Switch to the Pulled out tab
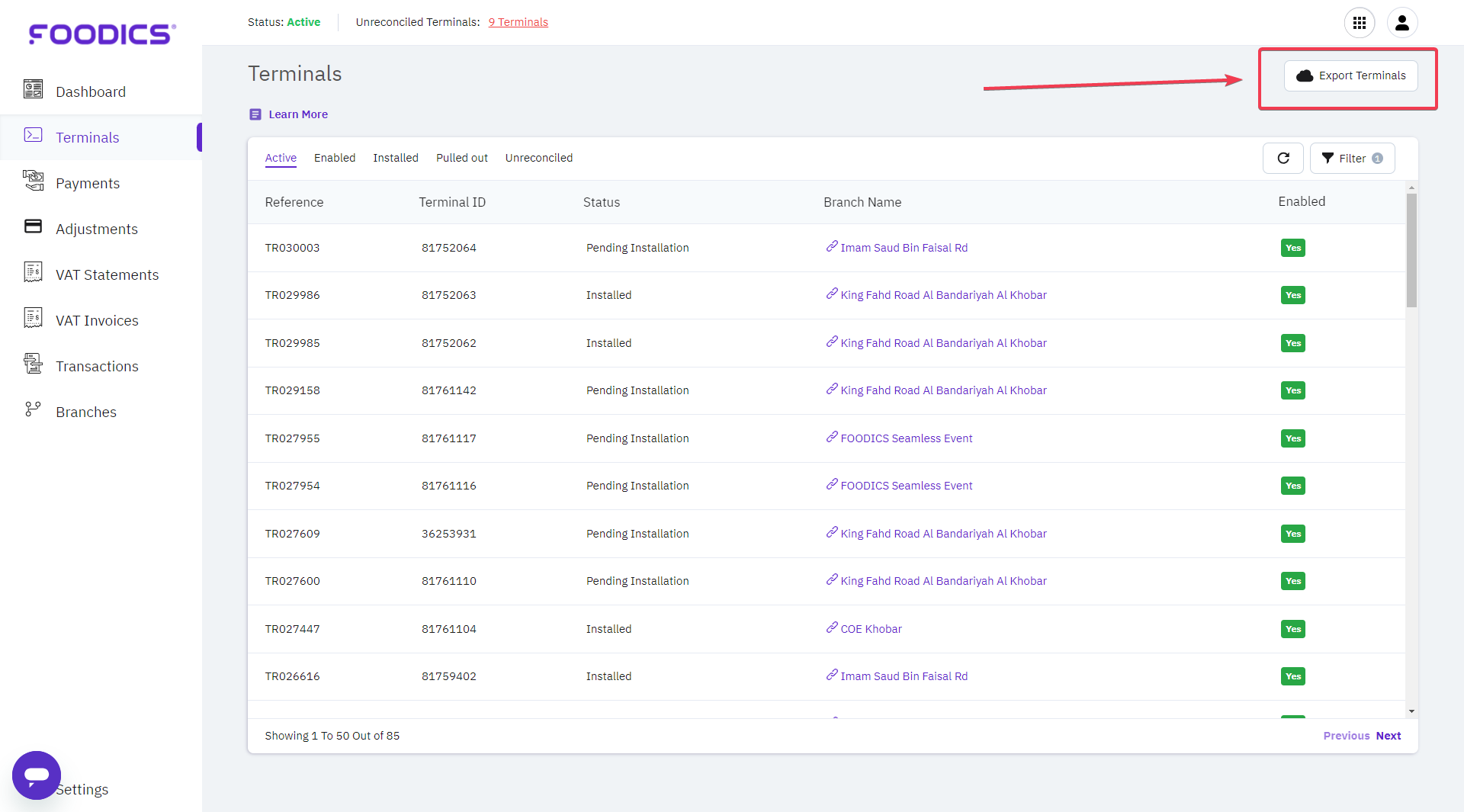 tap(462, 158)
